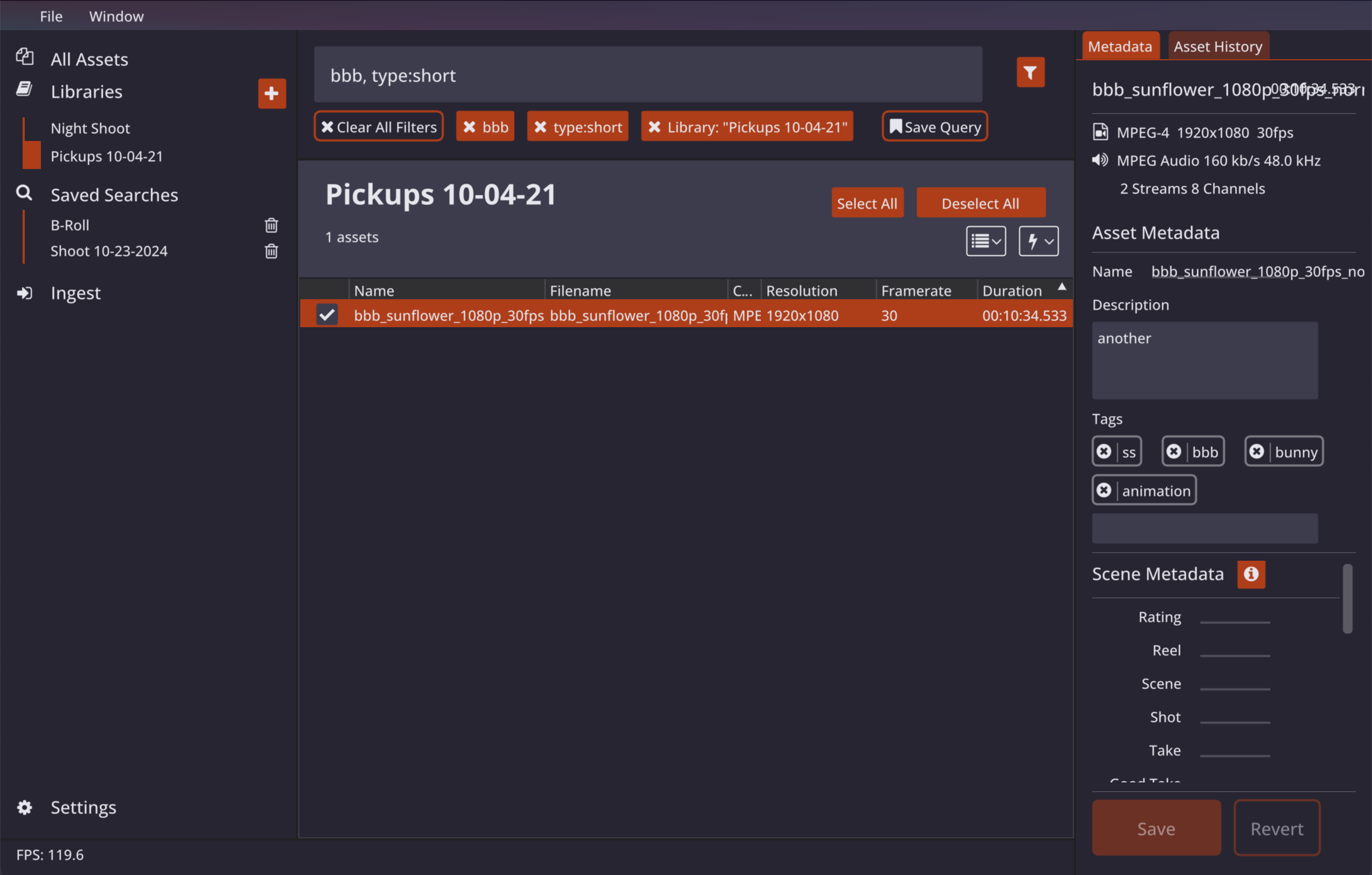The width and height of the screenshot is (1372, 875).
Task: Remove the bbb tag from asset
Action: click(x=1173, y=451)
